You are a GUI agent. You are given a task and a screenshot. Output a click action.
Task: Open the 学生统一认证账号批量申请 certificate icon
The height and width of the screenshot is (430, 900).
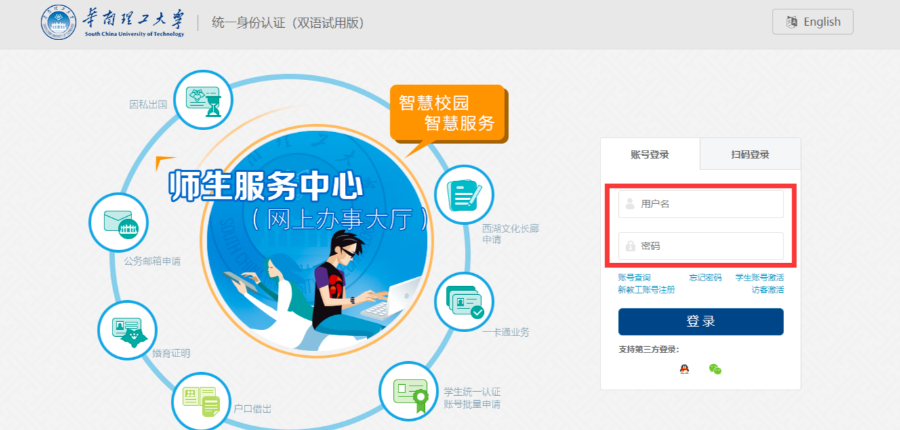[x=408, y=392]
